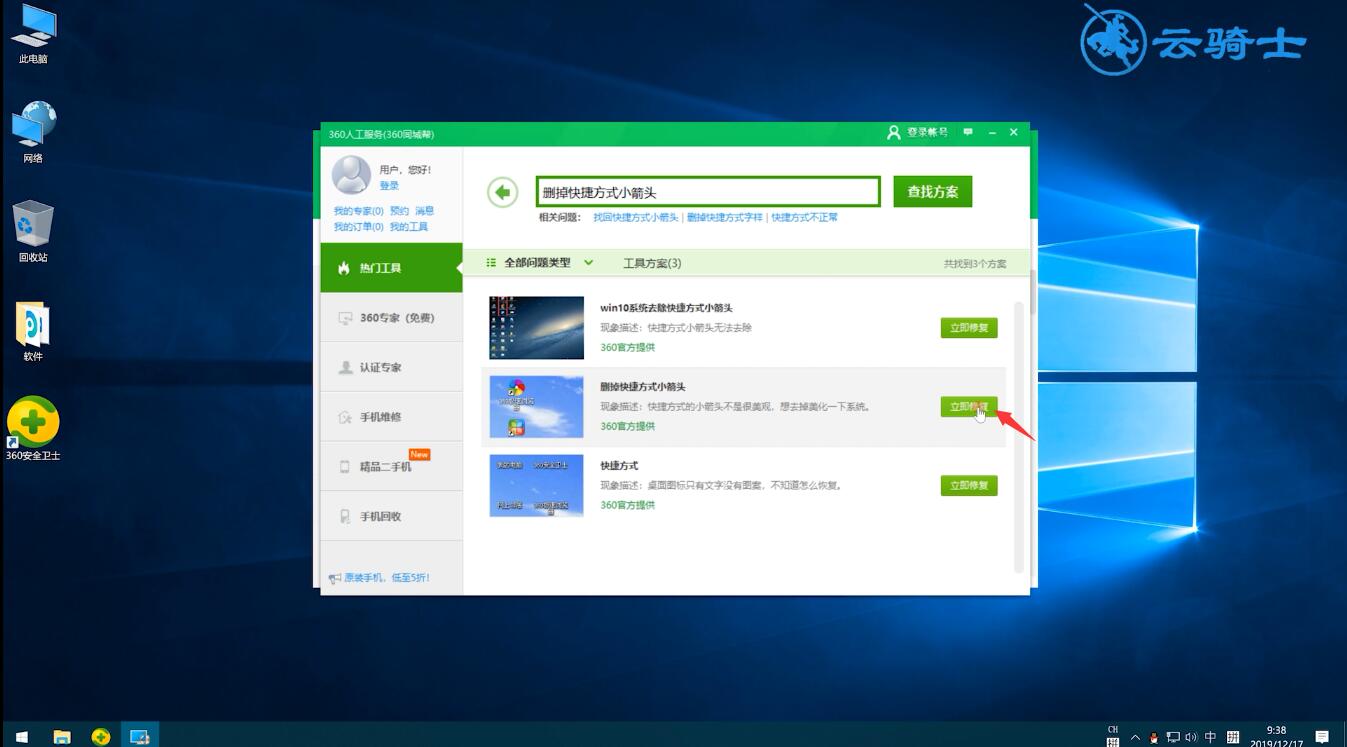This screenshot has height=747, width=1347.
Task: Open 手机回收 sidebar item
Action: [x=391, y=516]
